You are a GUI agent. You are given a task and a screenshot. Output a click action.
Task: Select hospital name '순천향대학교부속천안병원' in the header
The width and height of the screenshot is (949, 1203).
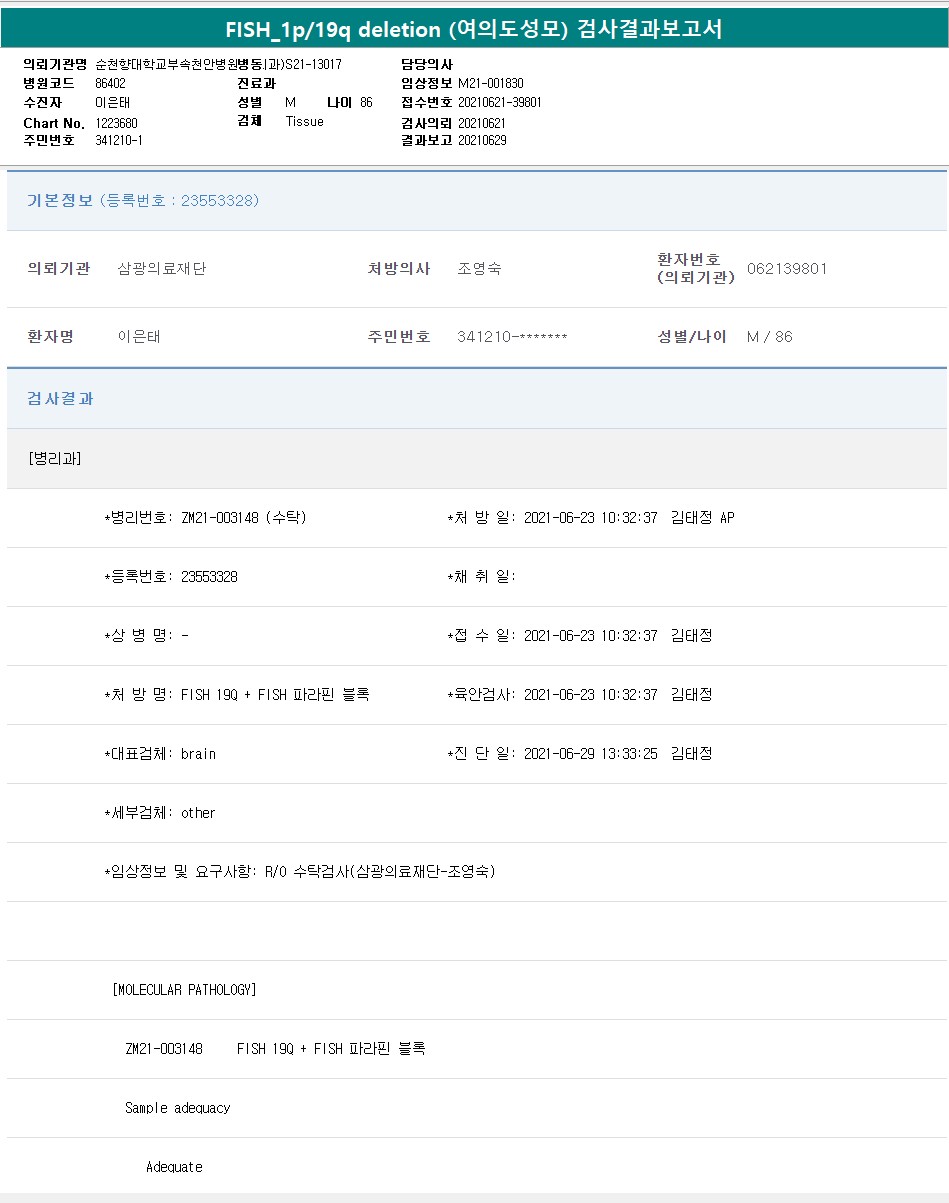pyautogui.click(x=165, y=64)
